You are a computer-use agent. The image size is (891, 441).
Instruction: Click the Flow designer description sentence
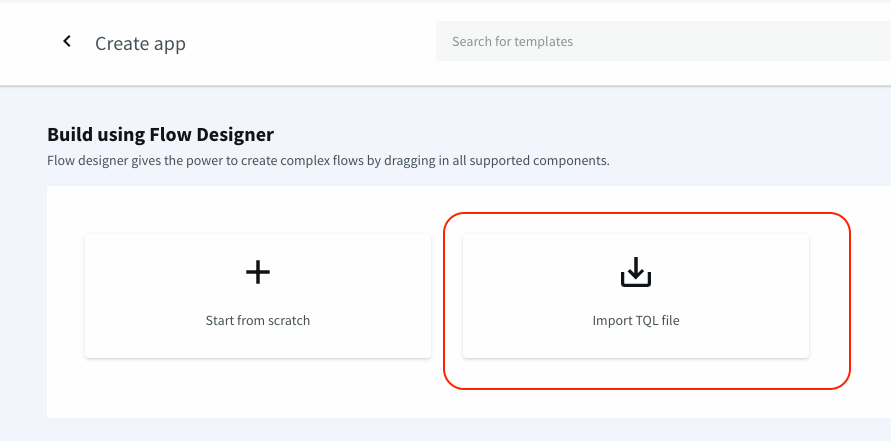point(328,160)
